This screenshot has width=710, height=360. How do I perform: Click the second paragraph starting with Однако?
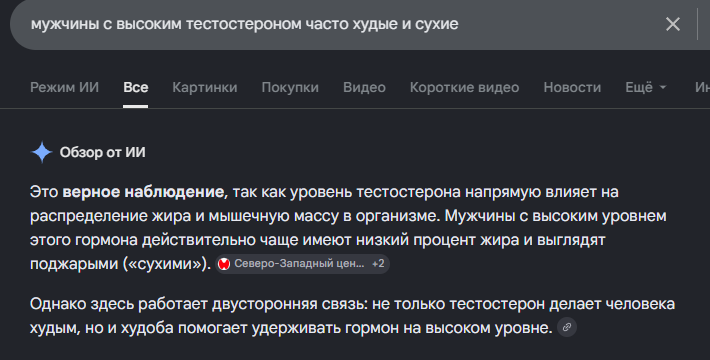[x=352, y=316]
